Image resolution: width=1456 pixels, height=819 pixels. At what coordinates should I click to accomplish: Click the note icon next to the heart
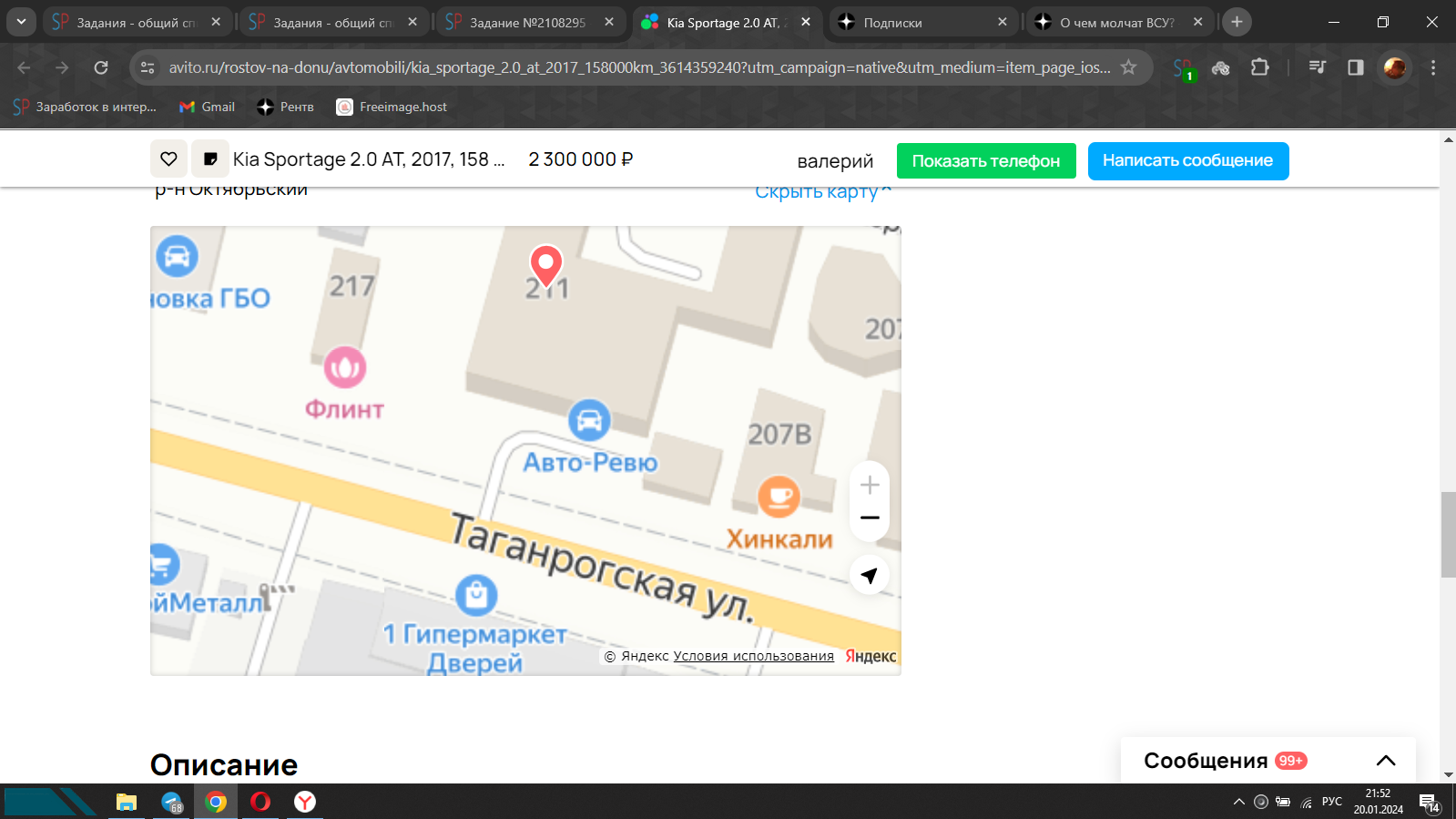pyautogui.click(x=210, y=159)
